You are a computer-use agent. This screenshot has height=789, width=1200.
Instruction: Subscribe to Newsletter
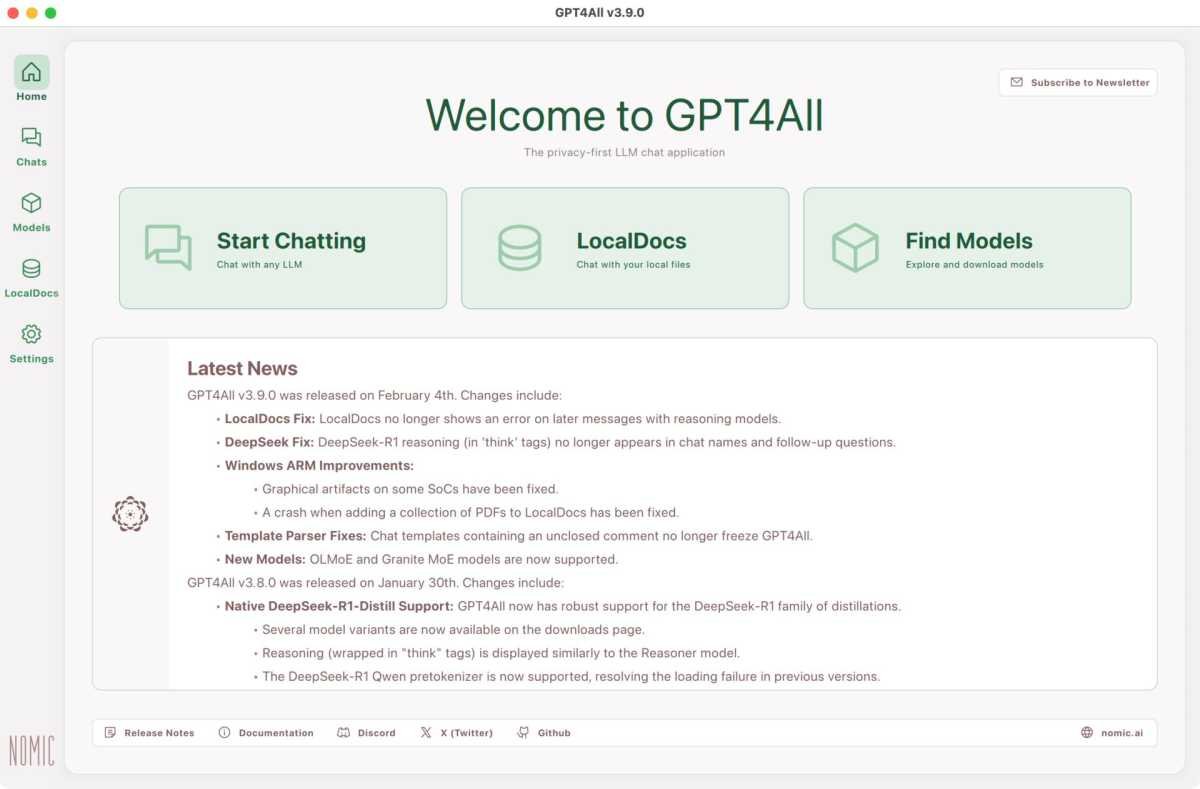coord(1078,82)
